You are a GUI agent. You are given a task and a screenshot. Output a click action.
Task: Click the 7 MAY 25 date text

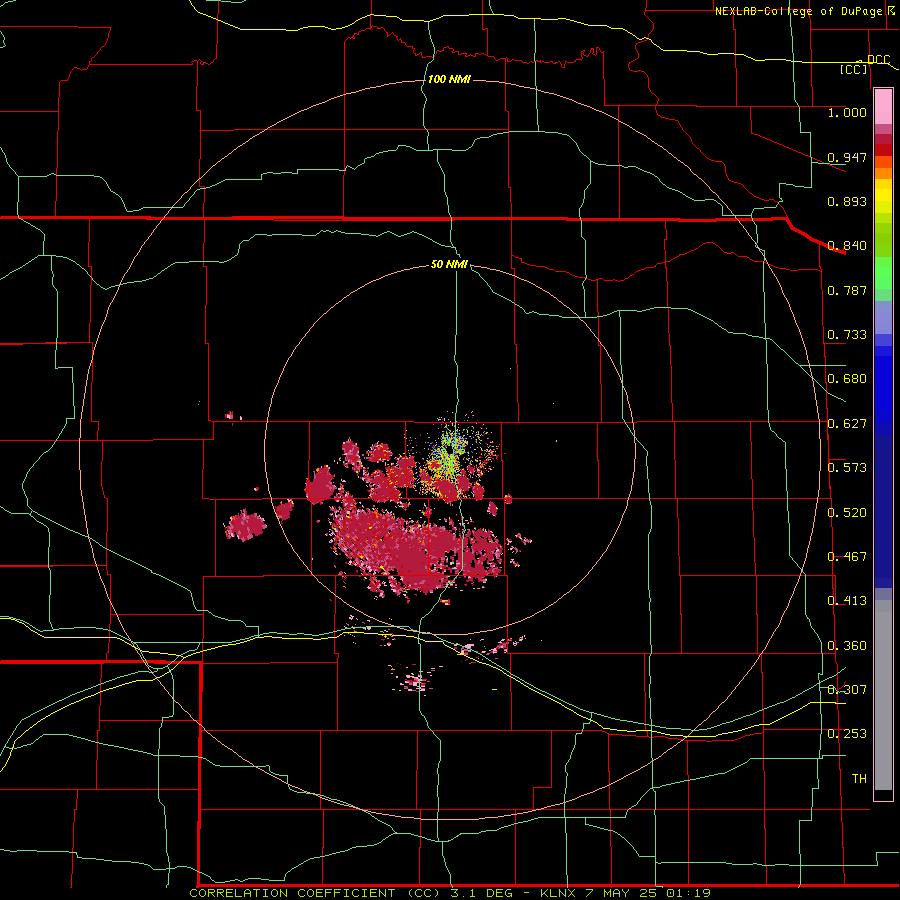tap(622, 893)
